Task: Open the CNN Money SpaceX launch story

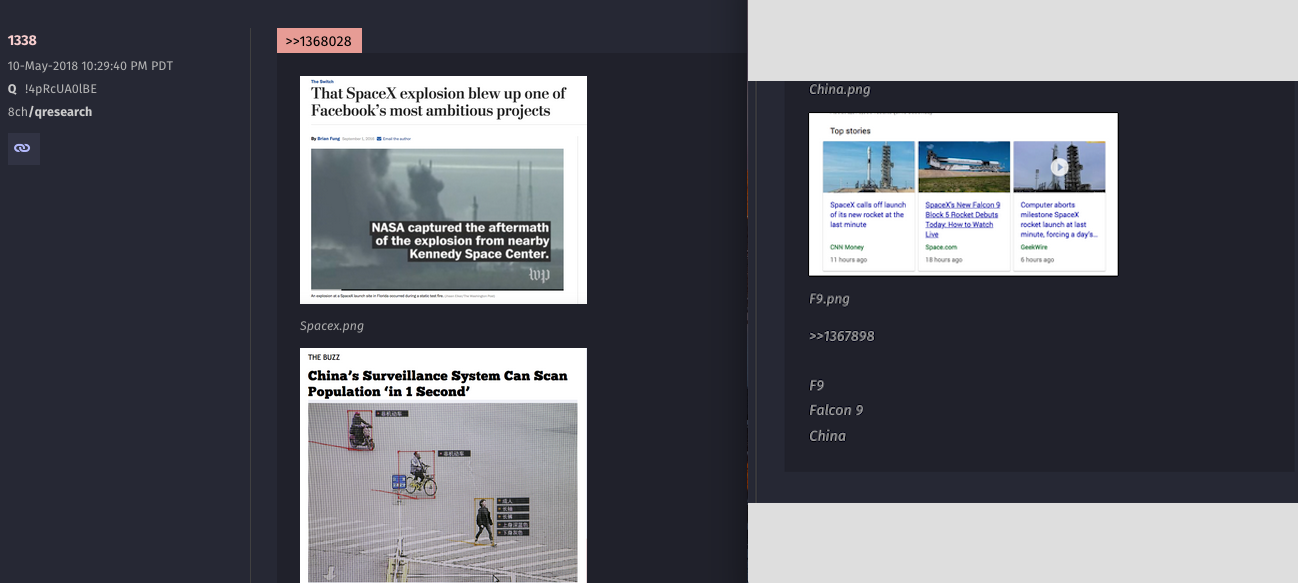Action: click(867, 214)
